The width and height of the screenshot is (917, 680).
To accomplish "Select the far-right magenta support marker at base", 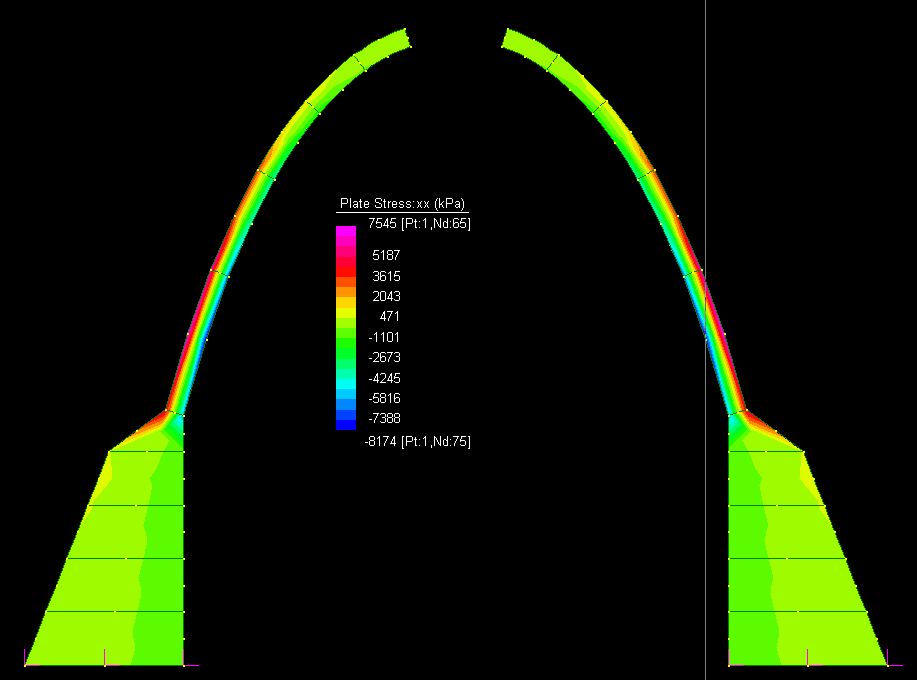I will tap(887, 664).
